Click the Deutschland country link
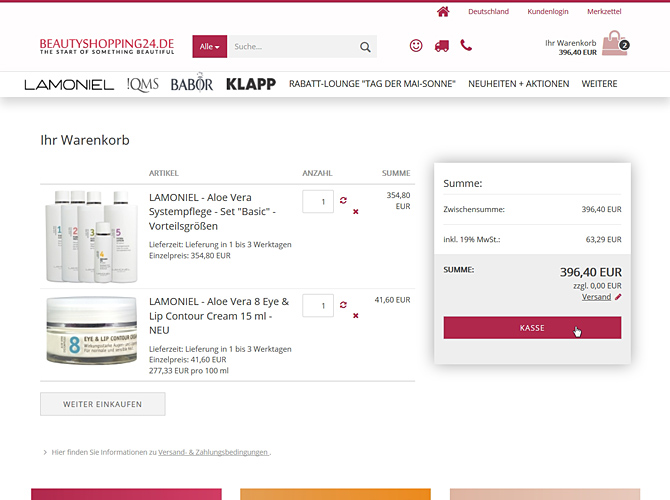This screenshot has width=670, height=500. tap(488, 12)
